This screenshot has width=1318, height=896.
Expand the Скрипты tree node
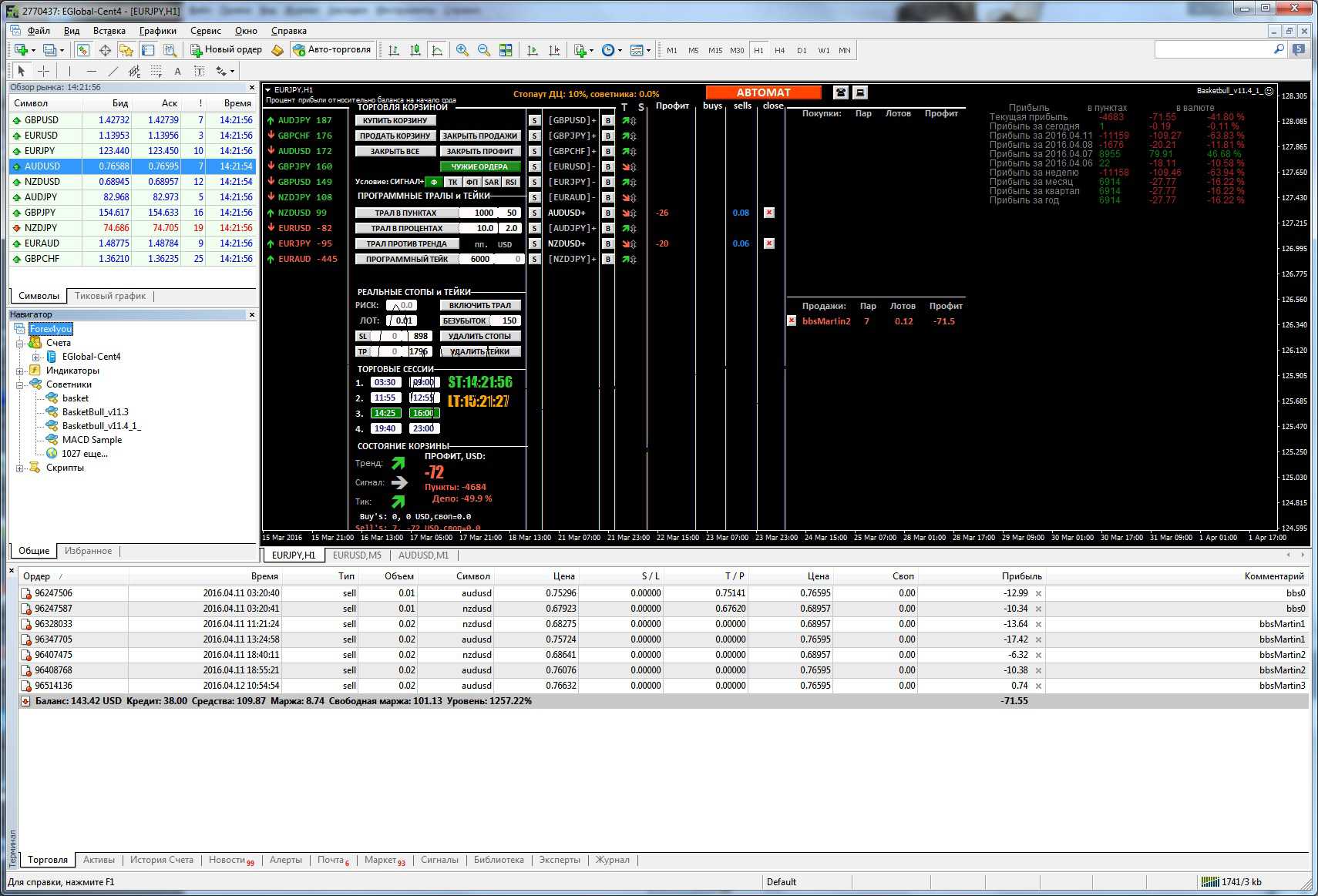tap(20, 468)
